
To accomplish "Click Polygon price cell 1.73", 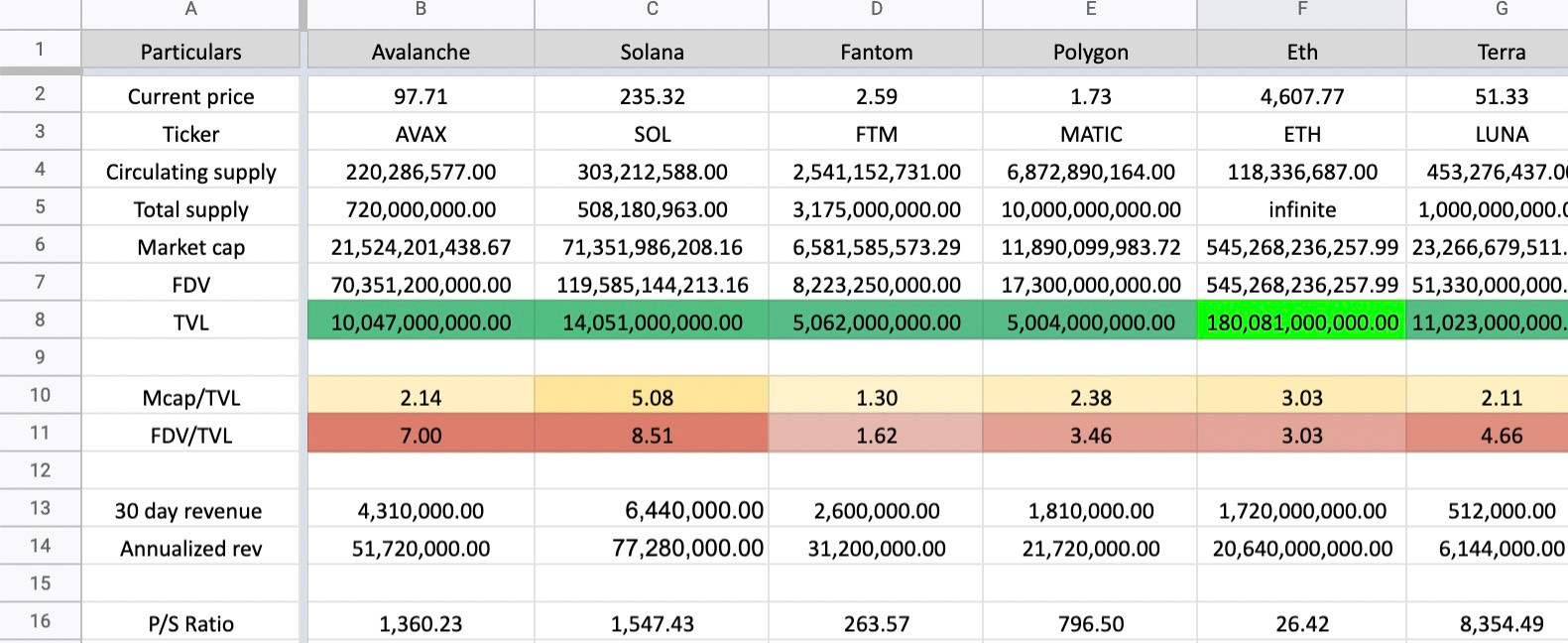I will 1090,96.
